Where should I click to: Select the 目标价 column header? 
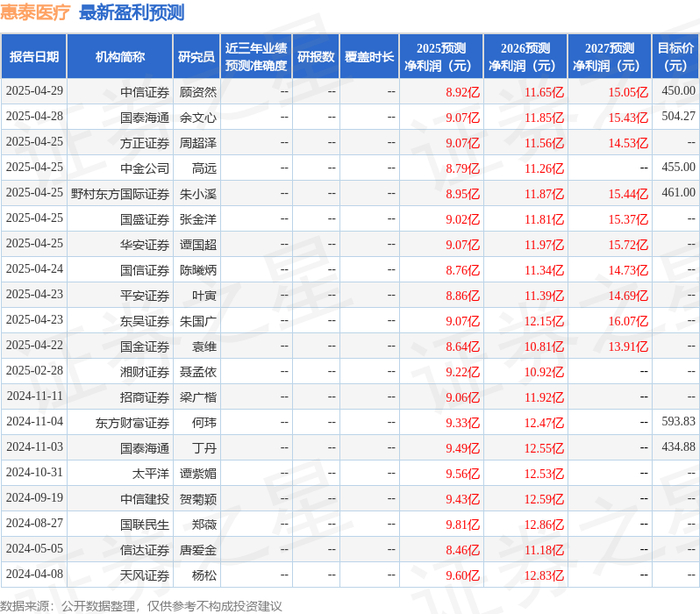coord(676,56)
